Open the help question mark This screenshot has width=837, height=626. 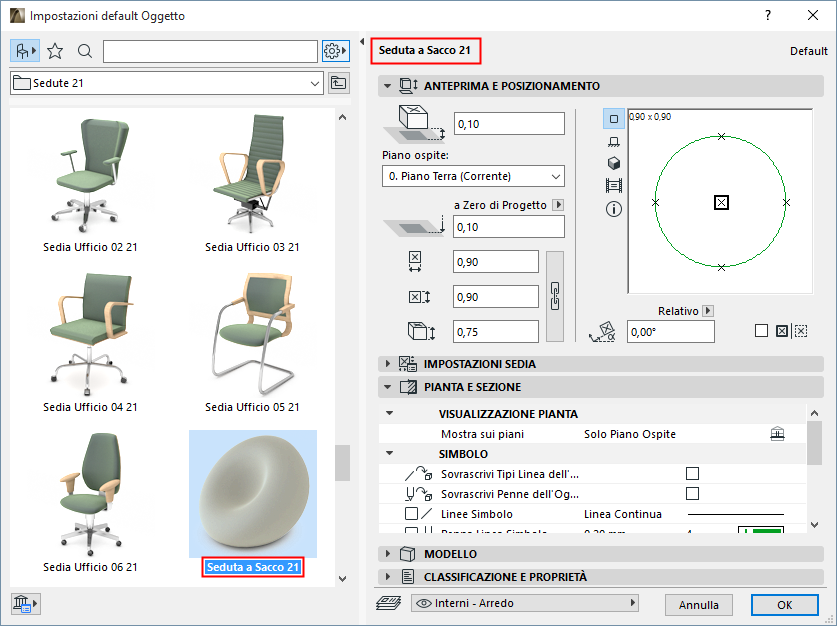[x=768, y=15]
